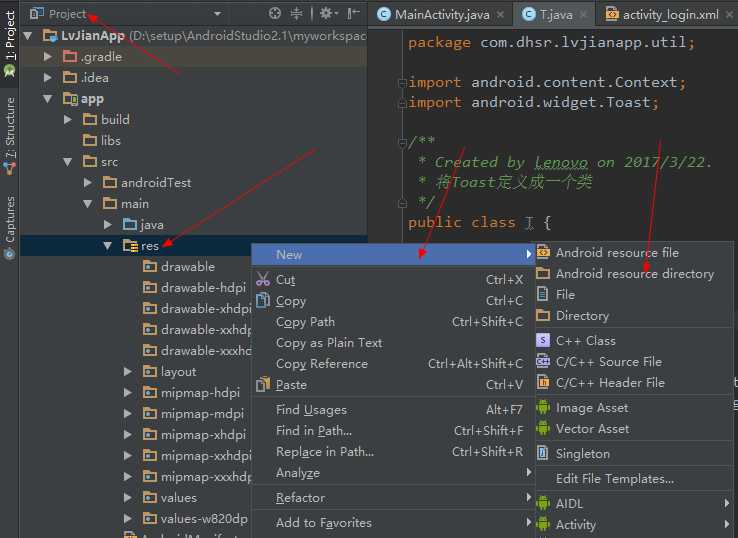Screen dimensions: 738x538
Task: Open the Refactor submenu
Action: click(x=393, y=498)
